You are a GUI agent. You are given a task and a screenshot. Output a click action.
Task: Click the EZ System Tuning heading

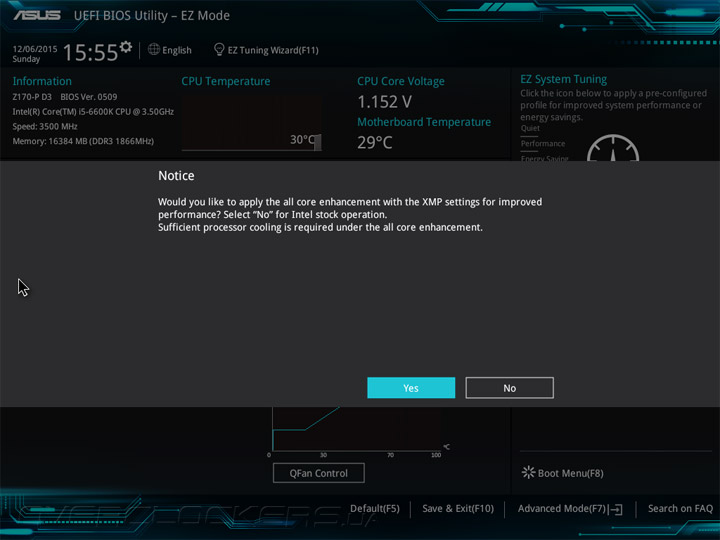click(x=563, y=79)
